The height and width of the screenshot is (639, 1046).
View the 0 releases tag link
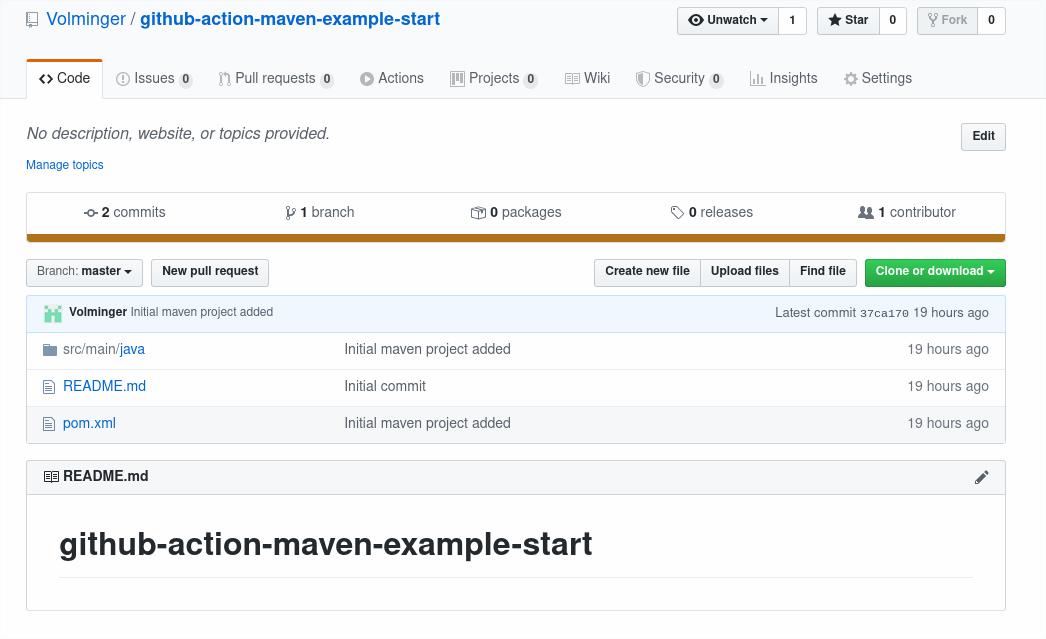point(712,212)
